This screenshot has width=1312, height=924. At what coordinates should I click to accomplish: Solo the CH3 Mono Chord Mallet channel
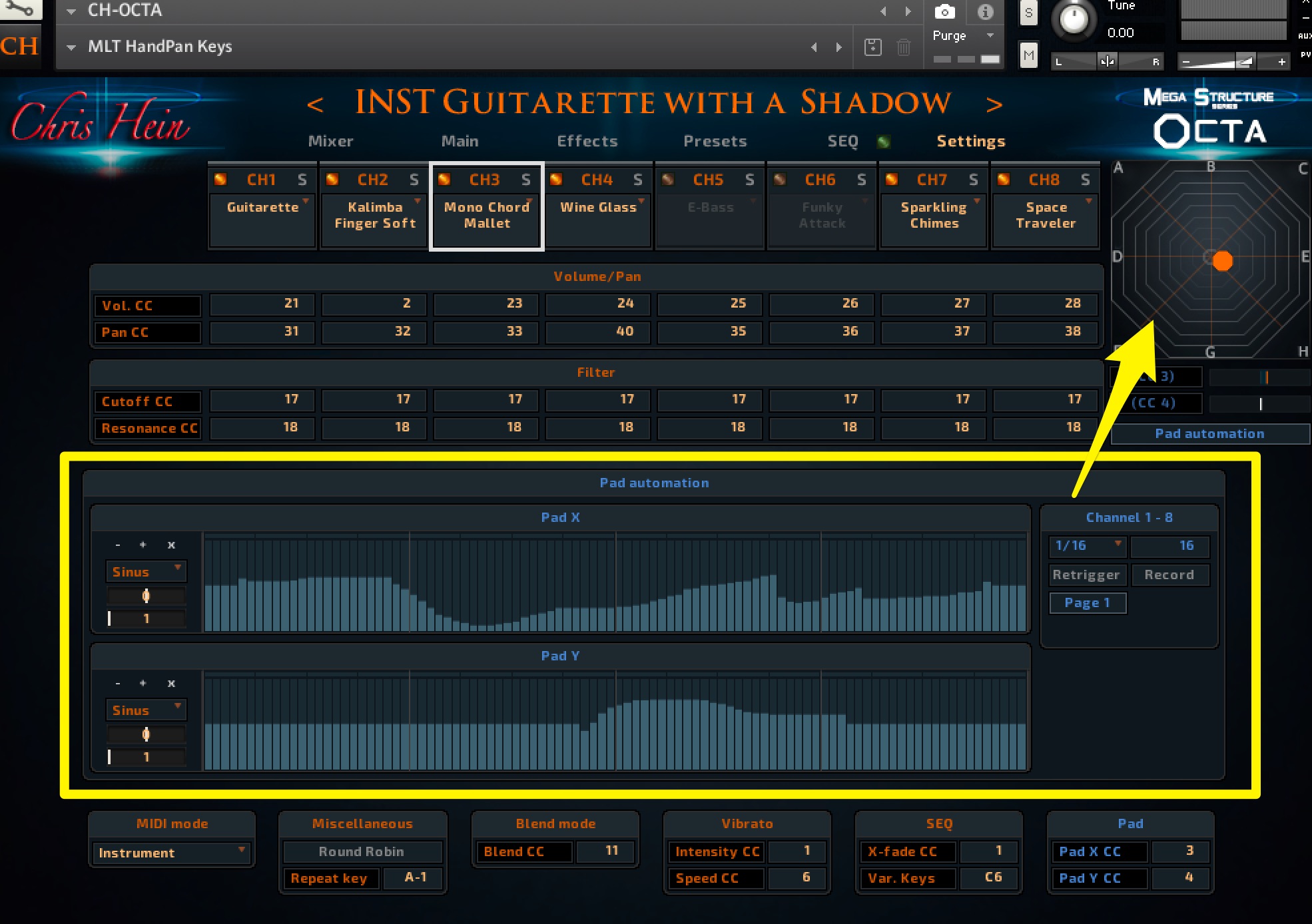pyautogui.click(x=526, y=180)
